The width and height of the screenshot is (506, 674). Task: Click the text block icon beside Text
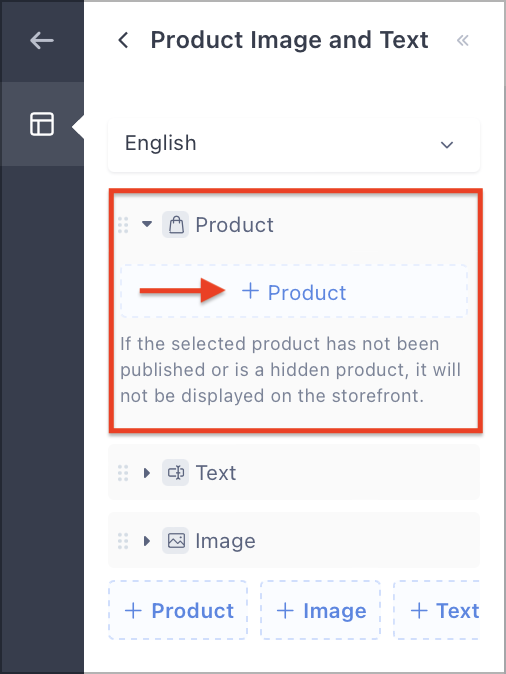pos(175,472)
